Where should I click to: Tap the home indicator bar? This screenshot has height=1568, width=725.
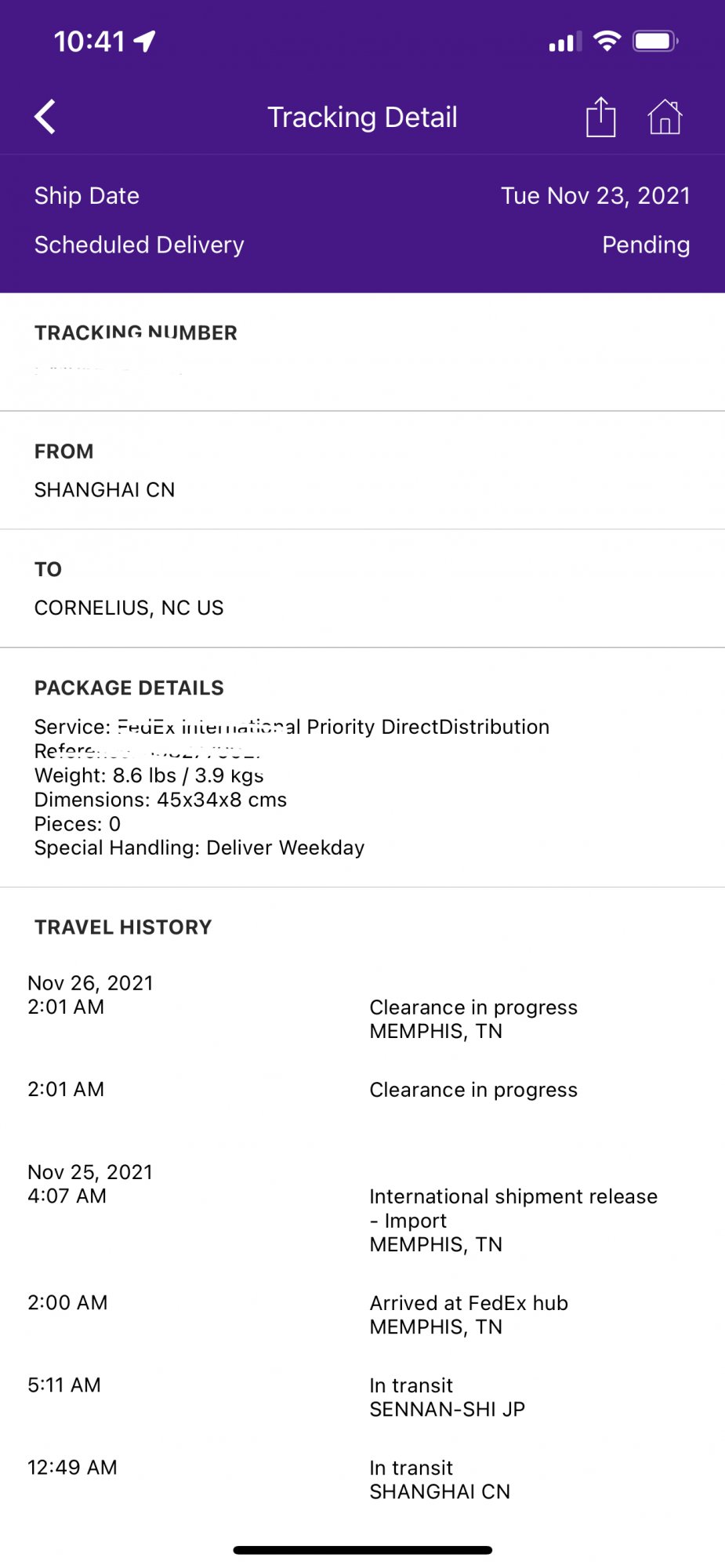[x=362, y=1550]
